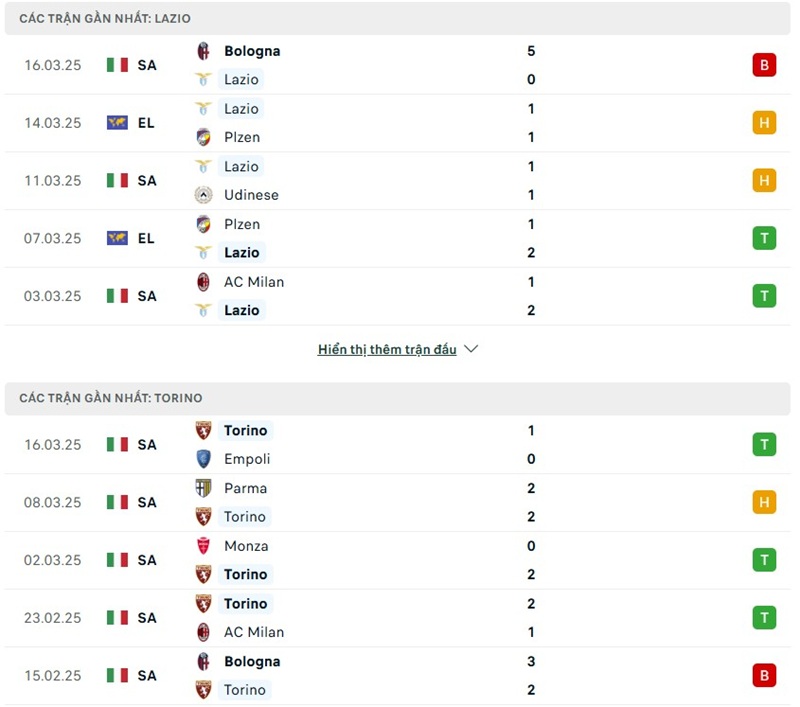Click the Plzen club badge

click(205, 137)
